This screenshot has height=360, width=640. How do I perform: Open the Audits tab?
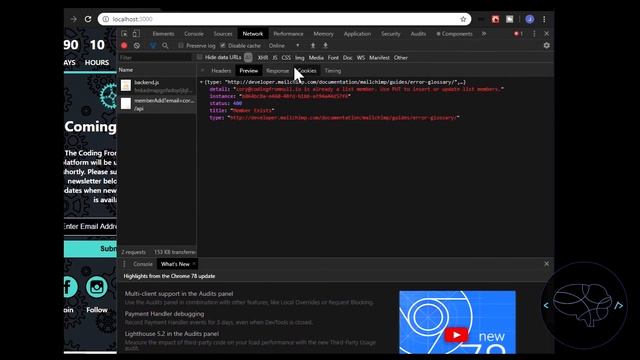pyautogui.click(x=418, y=34)
